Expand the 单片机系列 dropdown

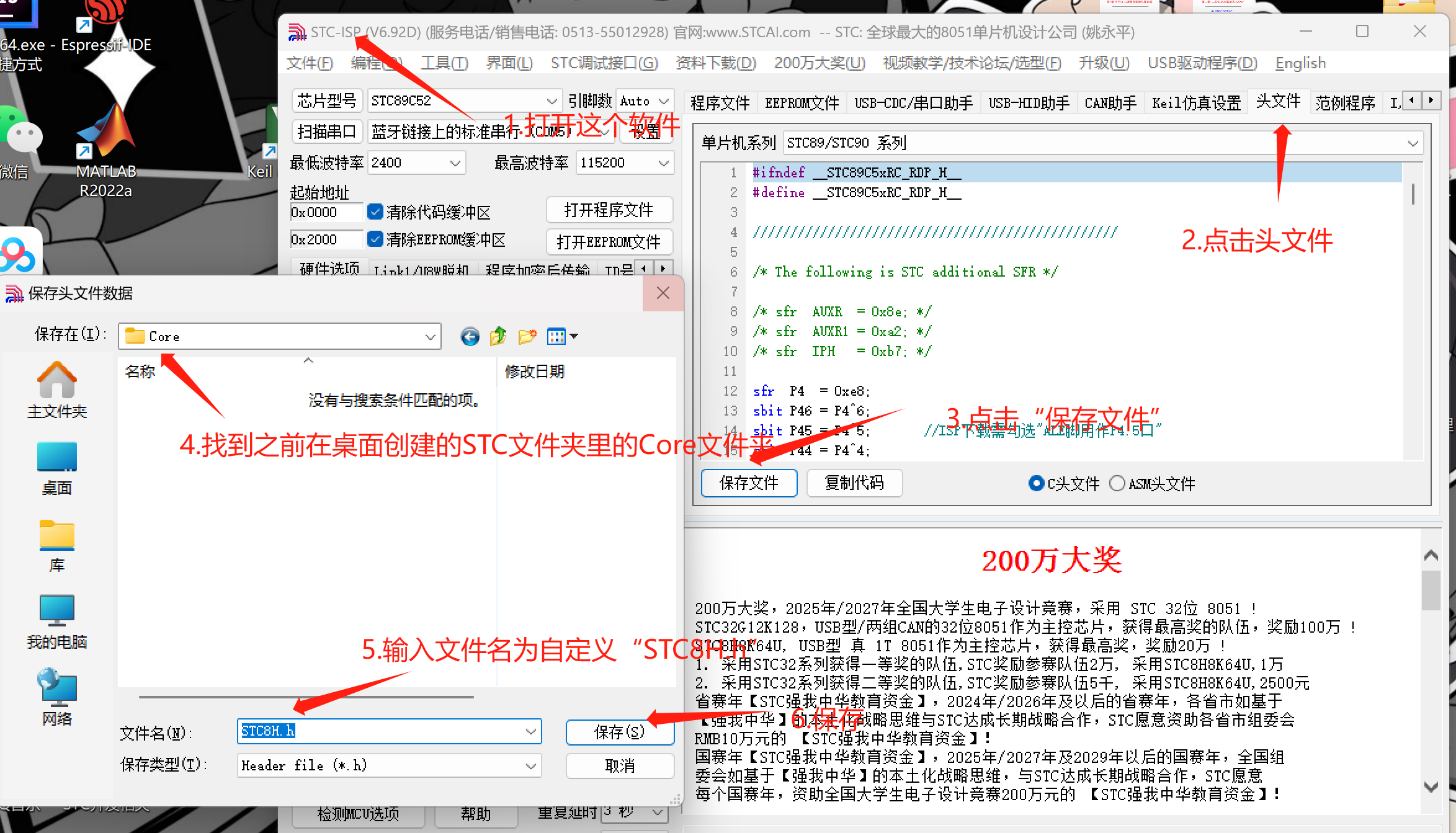[x=1413, y=143]
